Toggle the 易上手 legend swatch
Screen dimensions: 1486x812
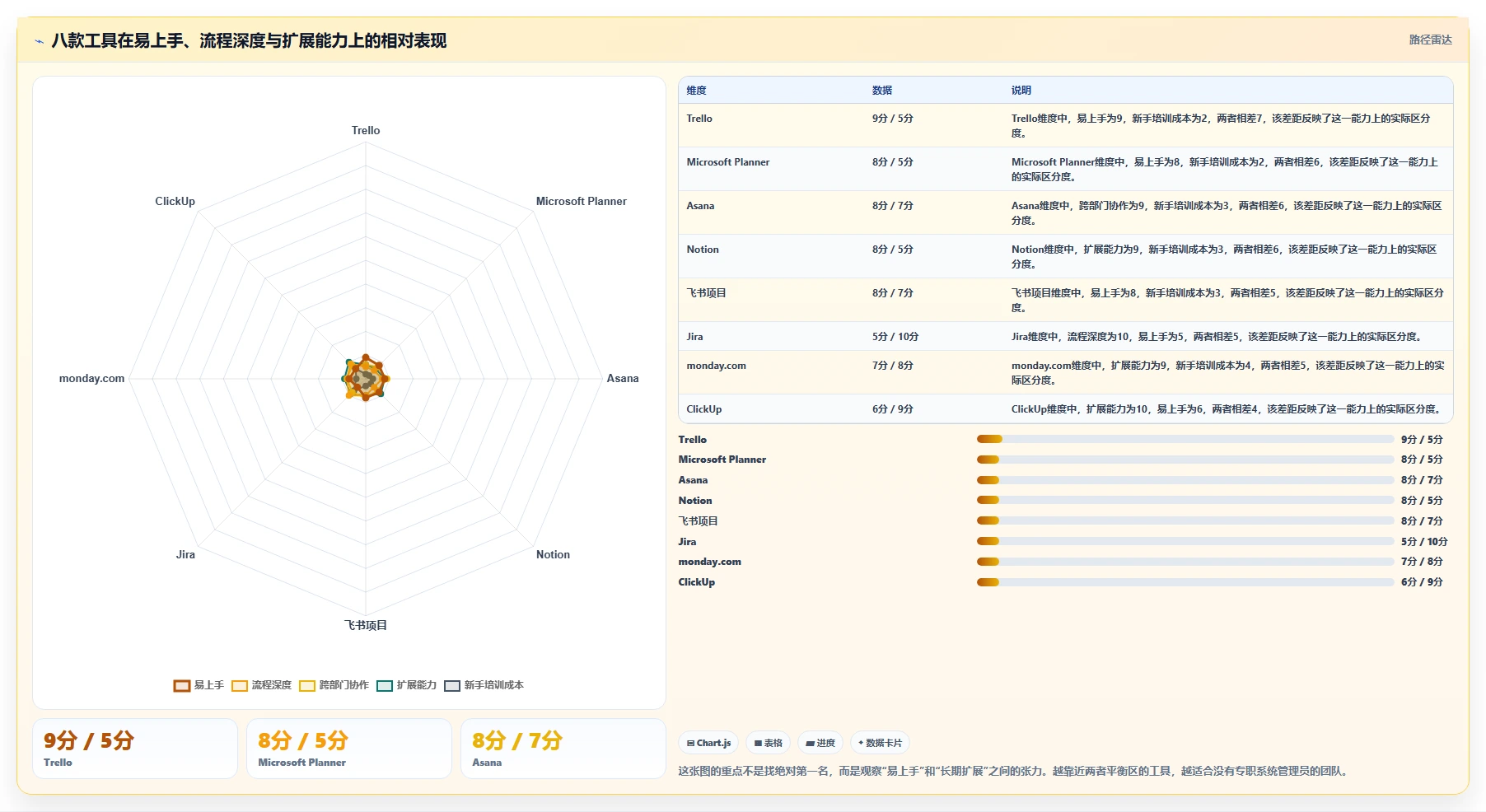point(182,685)
